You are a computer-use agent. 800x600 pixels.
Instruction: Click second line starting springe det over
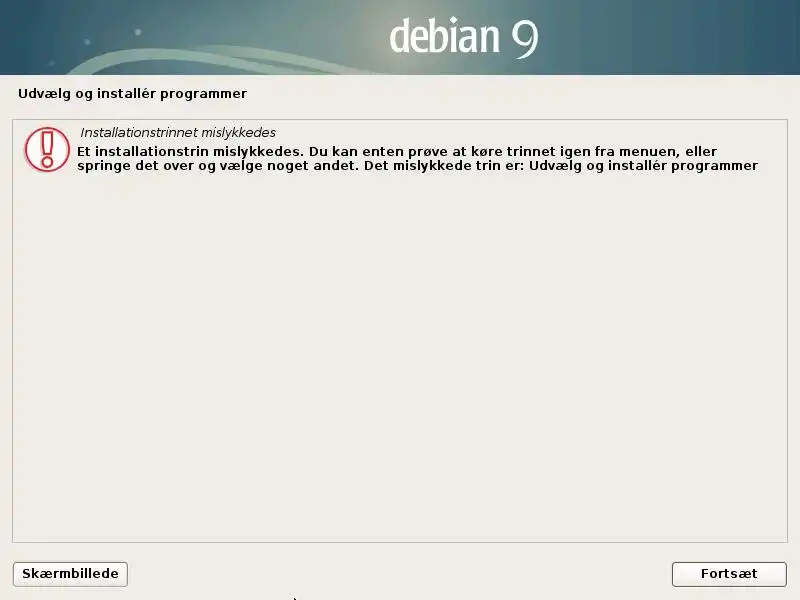pyautogui.click(x=417, y=166)
